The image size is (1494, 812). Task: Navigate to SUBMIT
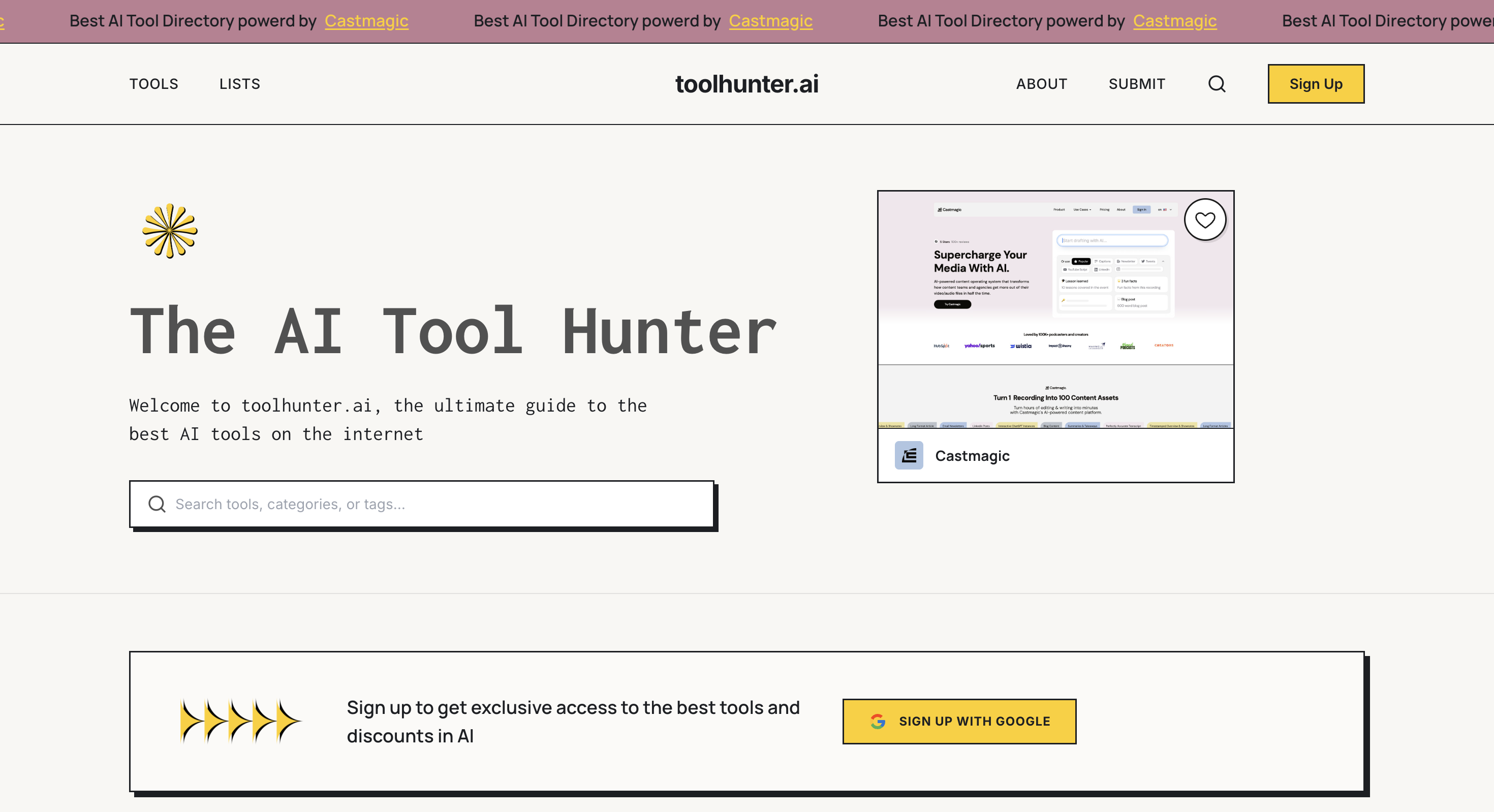1137,84
